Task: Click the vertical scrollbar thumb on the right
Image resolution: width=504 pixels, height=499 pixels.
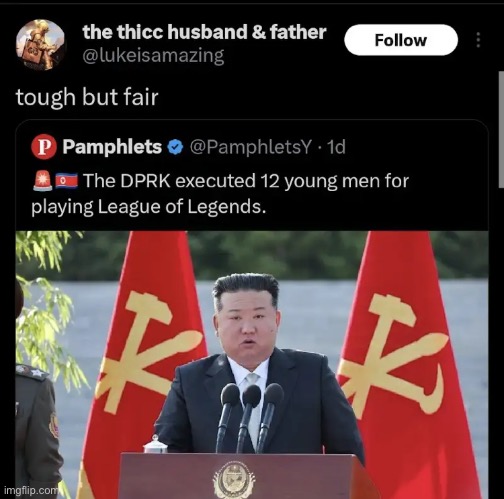Action: click(501, 130)
